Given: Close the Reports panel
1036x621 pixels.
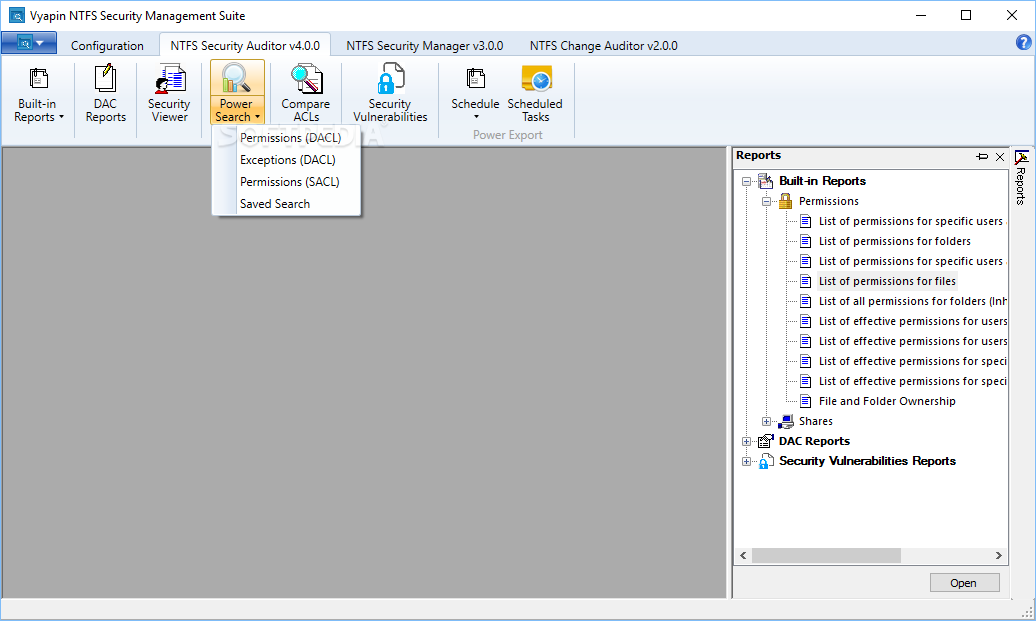Looking at the screenshot, I should coord(1000,157).
